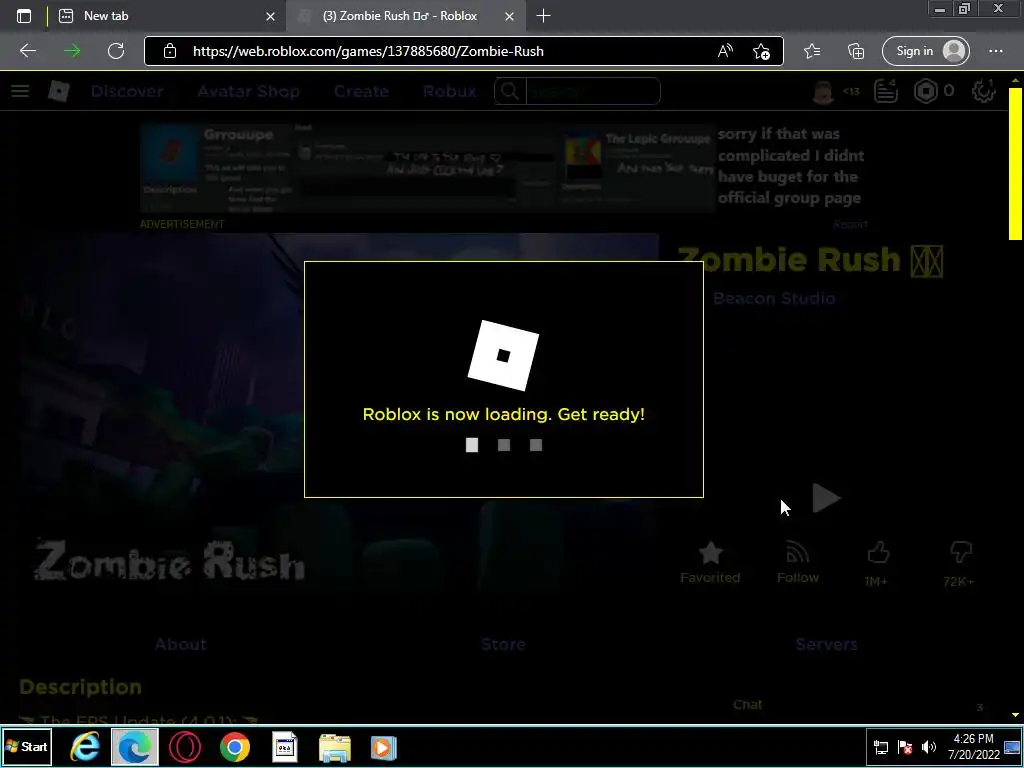Viewport: 1024px width, 768px height.
Task: Open a new browser tab with plus
Action: (x=543, y=16)
